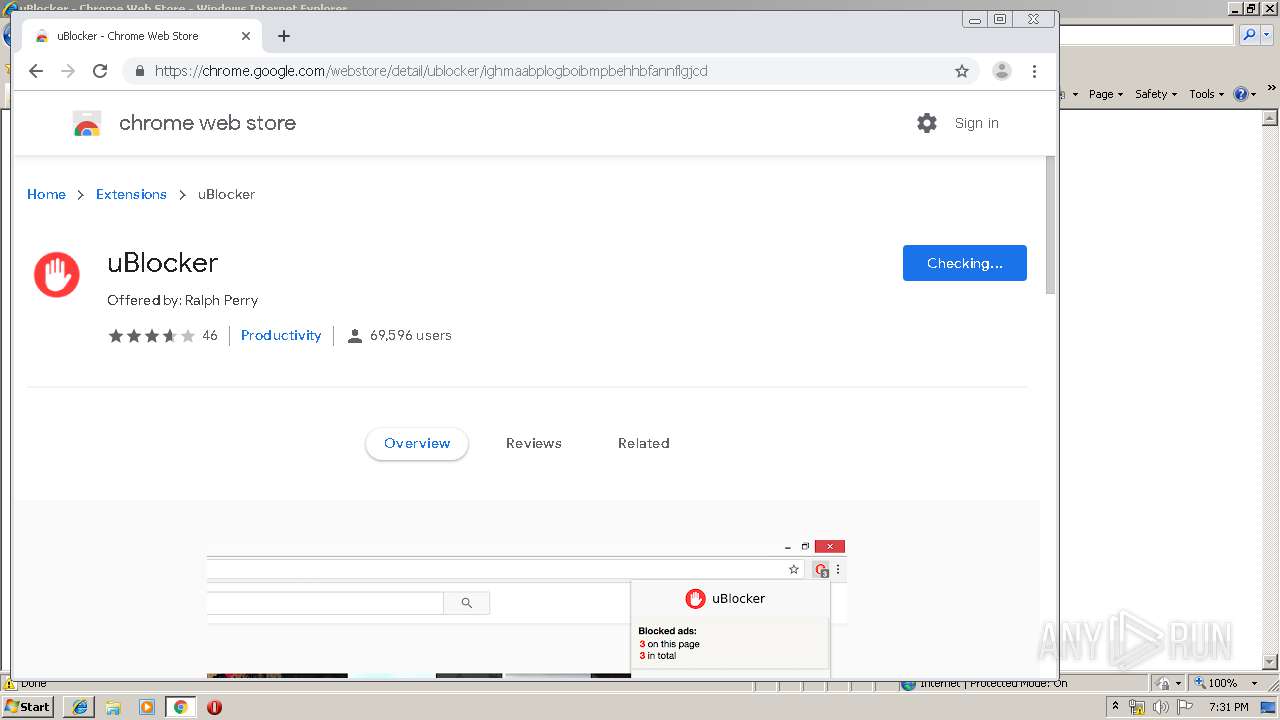This screenshot has width=1280, height=720.
Task: Click the network tray icon
Action: (x=1137, y=707)
